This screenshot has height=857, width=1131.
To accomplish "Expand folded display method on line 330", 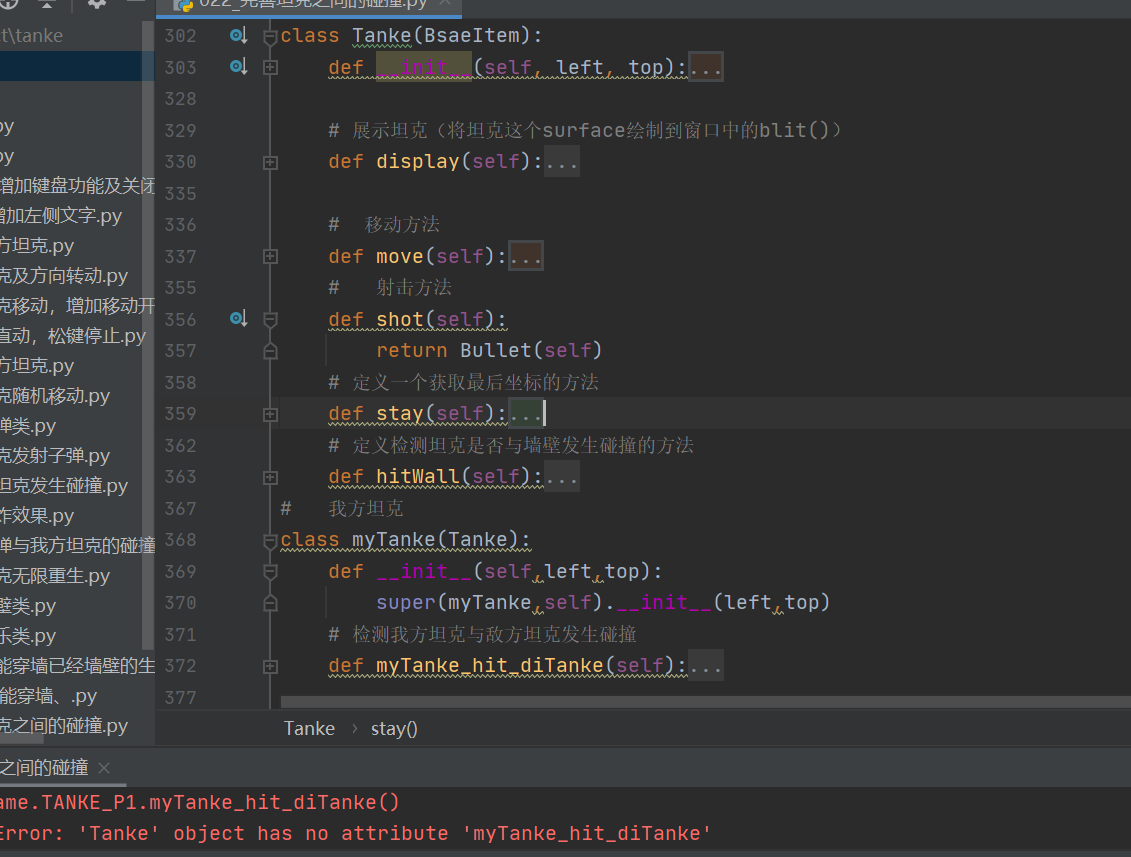I will [270, 162].
